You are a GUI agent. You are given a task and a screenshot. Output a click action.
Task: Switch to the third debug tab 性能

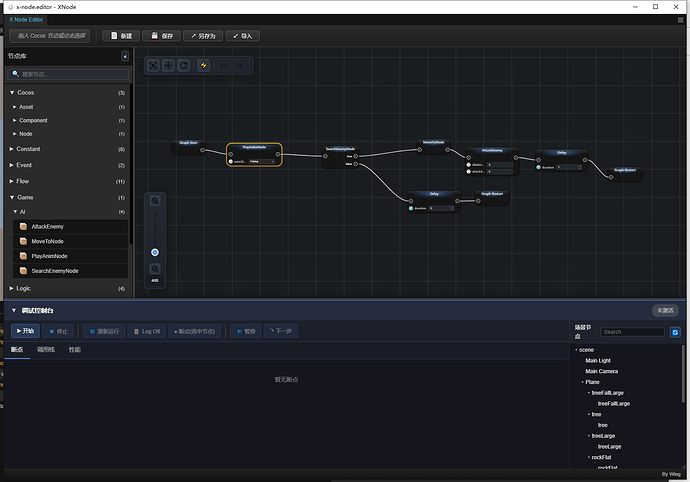point(75,350)
